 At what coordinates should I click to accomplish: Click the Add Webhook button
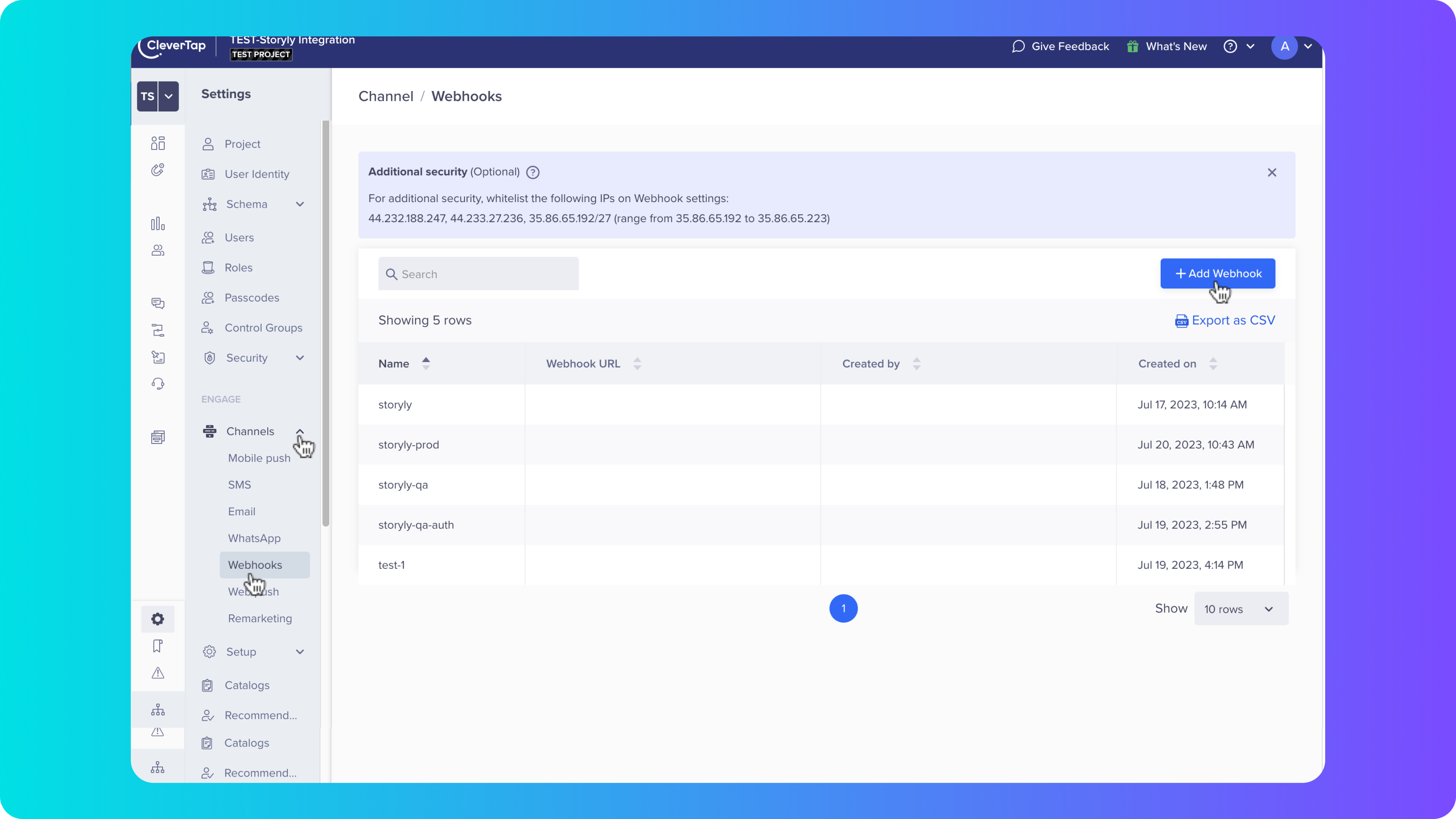click(1218, 273)
